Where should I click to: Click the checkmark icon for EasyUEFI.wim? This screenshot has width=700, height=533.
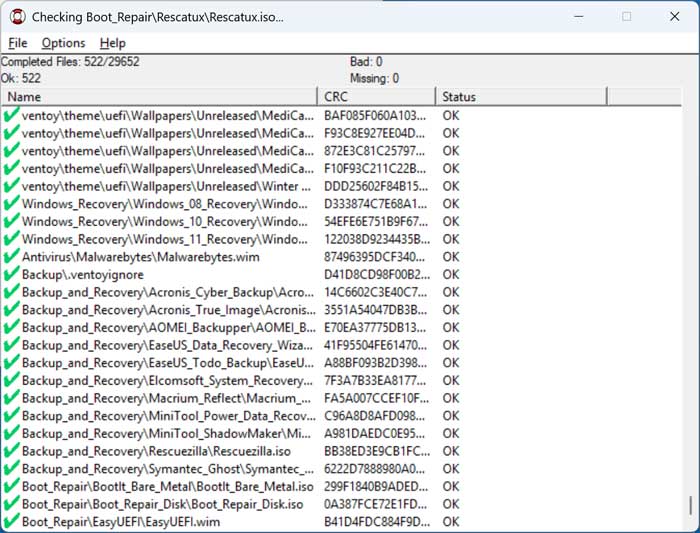[x=11, y=522]
